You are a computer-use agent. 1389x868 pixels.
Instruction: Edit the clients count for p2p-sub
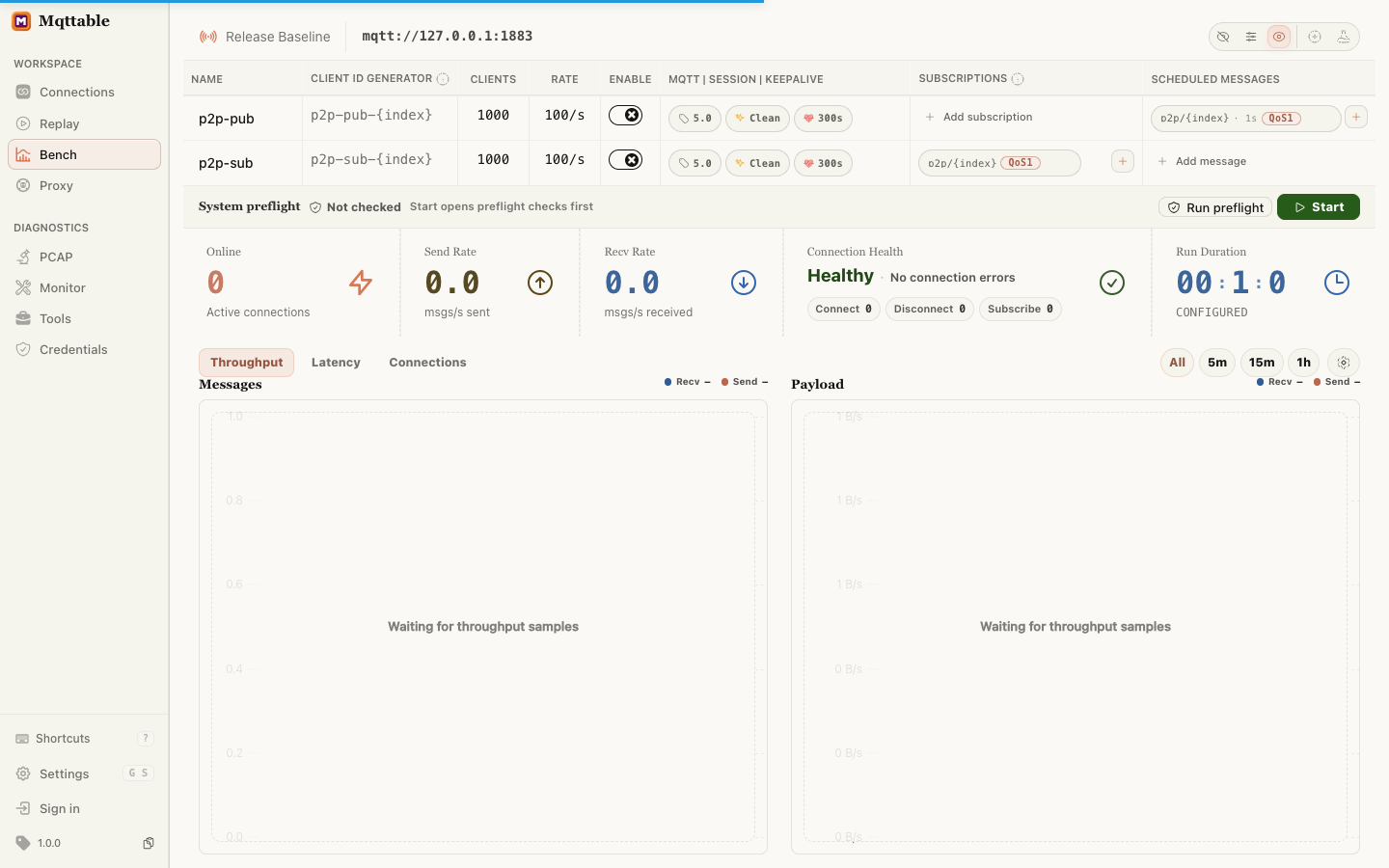pyautogui.click(x=493, y=159)
